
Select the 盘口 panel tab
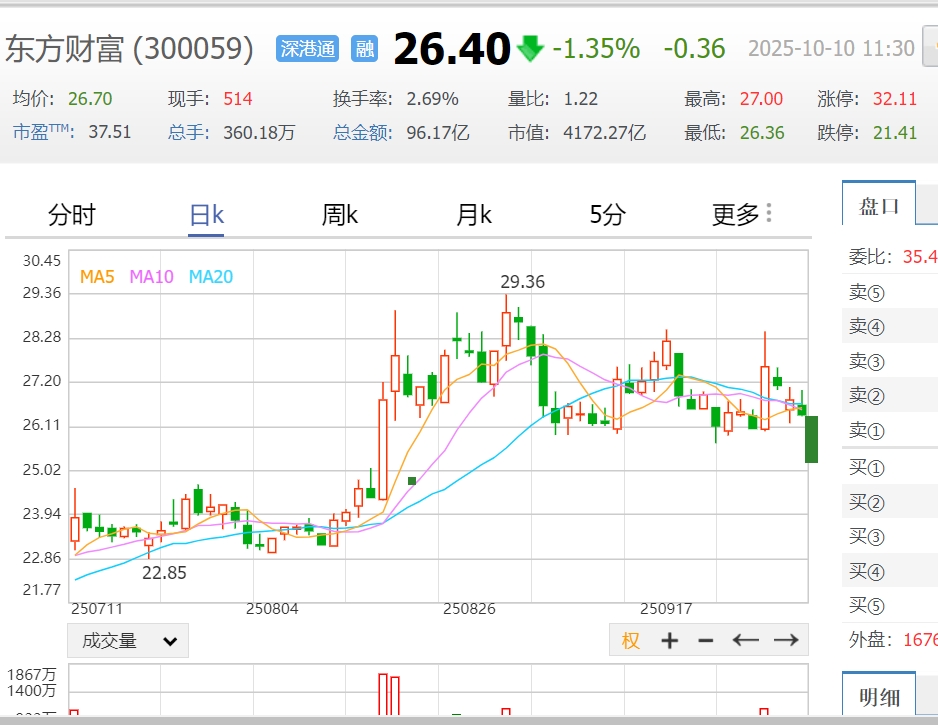(879, 206)
